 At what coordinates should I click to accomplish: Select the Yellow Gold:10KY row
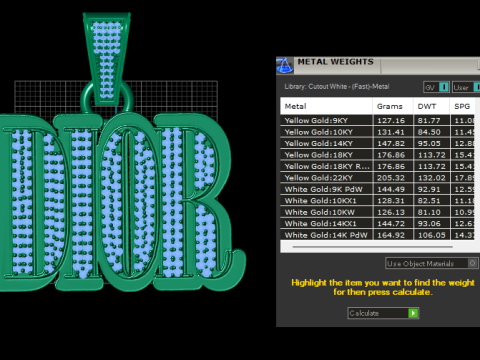(x=378, y=132)
